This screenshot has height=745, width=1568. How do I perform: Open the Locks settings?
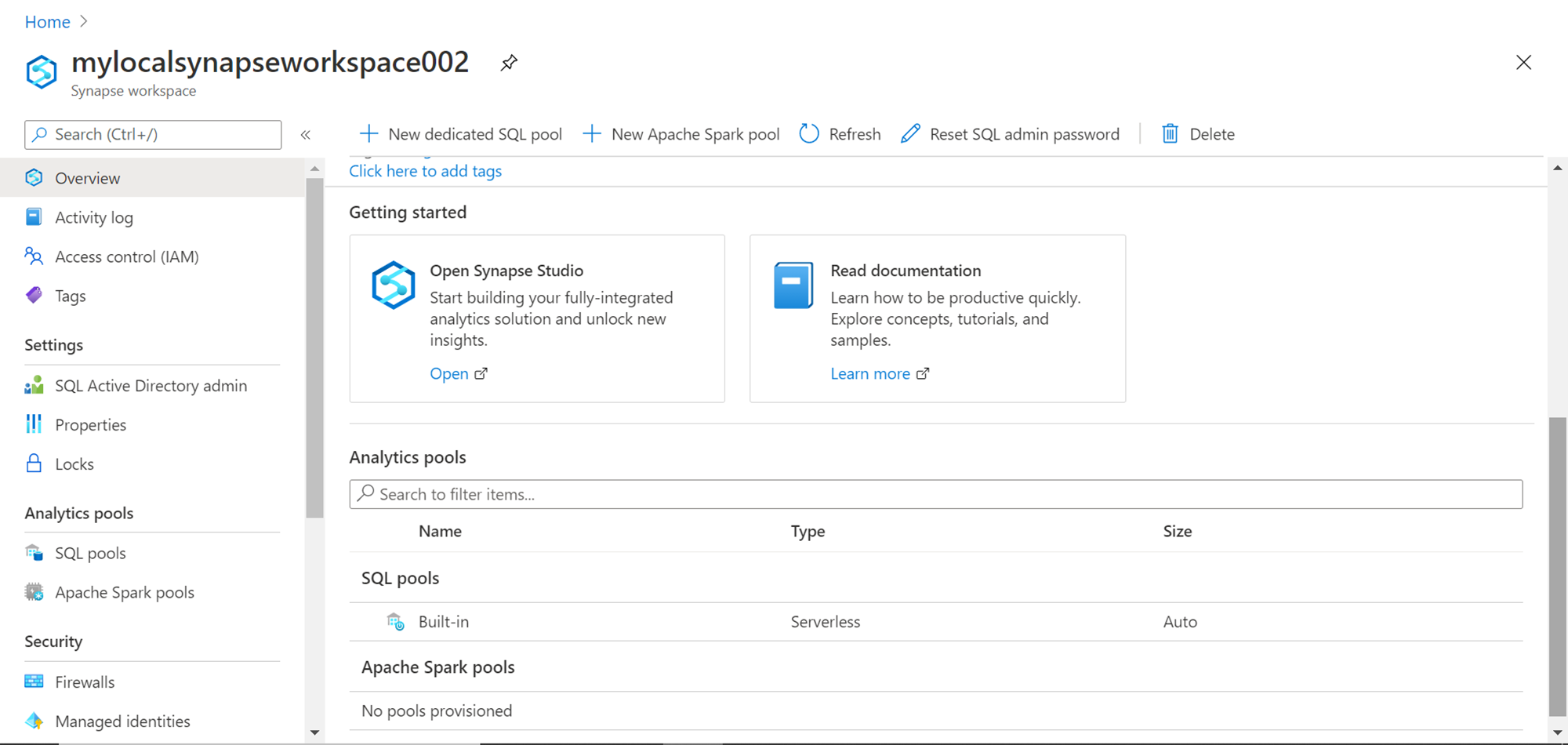tap(74, 463)
